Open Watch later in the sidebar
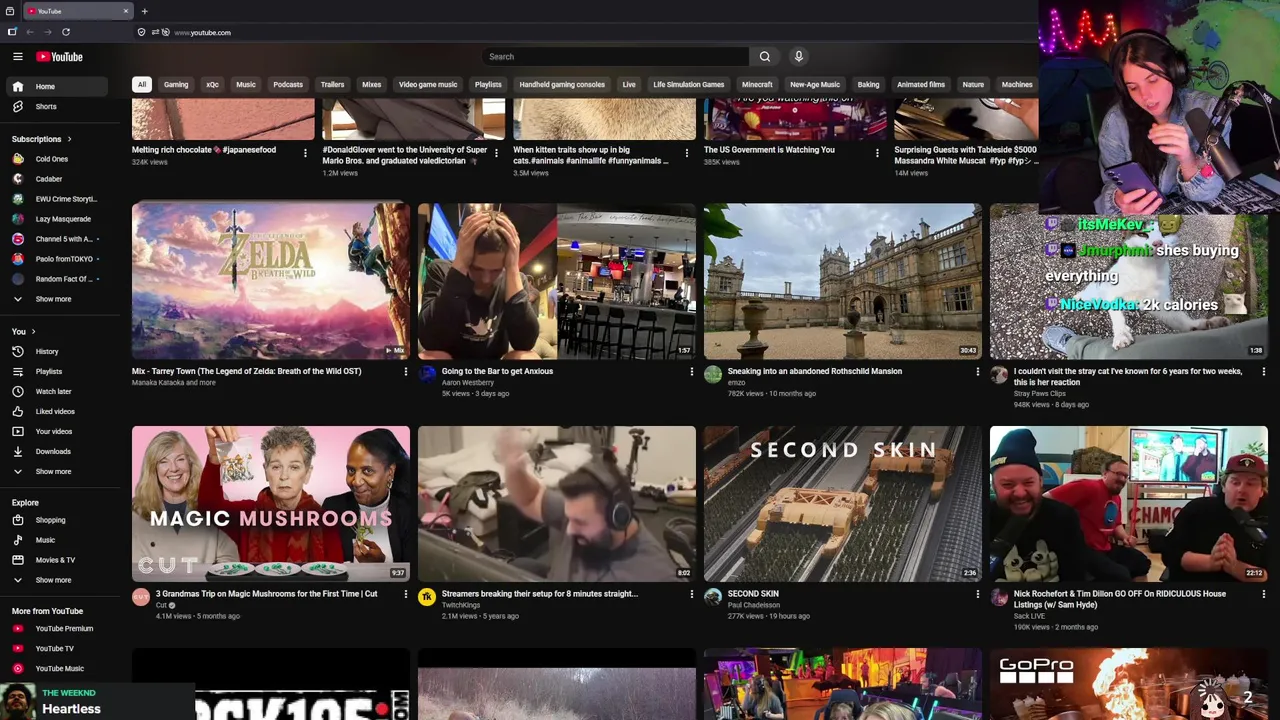This screenshot has width=1280, height=720. pyautogui.click(x=56, y=392)
